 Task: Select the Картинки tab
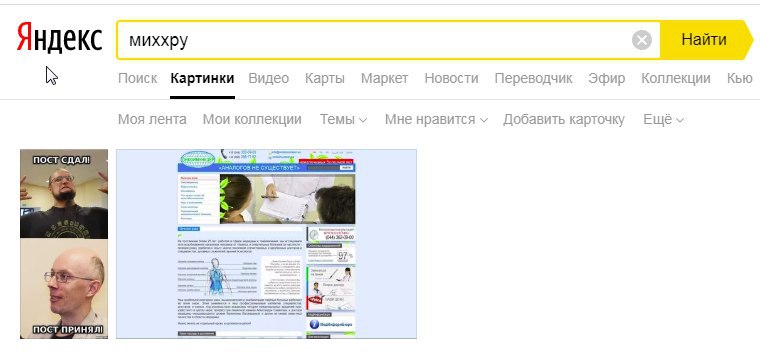tap(202, 78)
